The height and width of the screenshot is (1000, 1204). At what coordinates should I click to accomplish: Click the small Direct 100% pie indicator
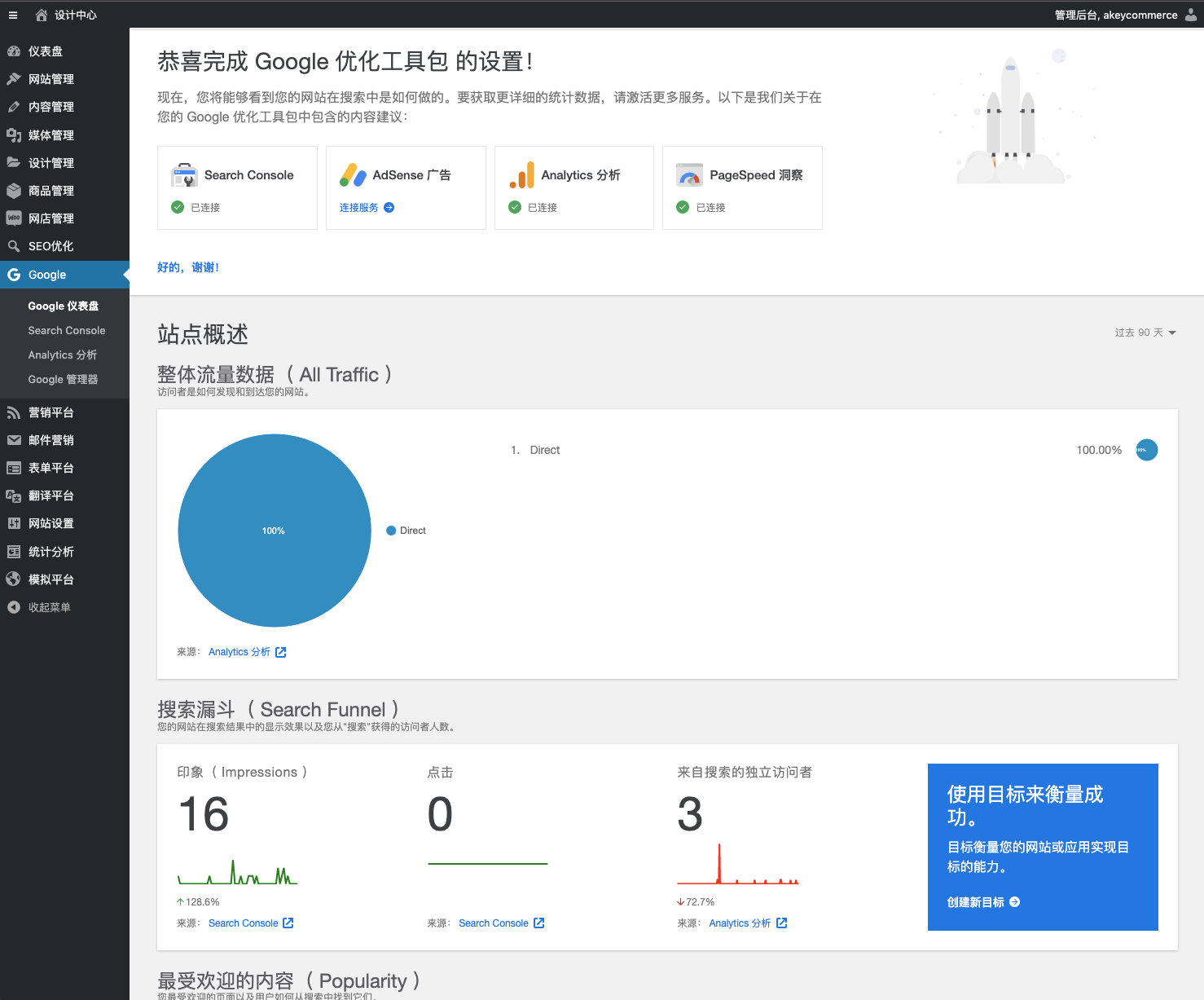[1147, 450]
